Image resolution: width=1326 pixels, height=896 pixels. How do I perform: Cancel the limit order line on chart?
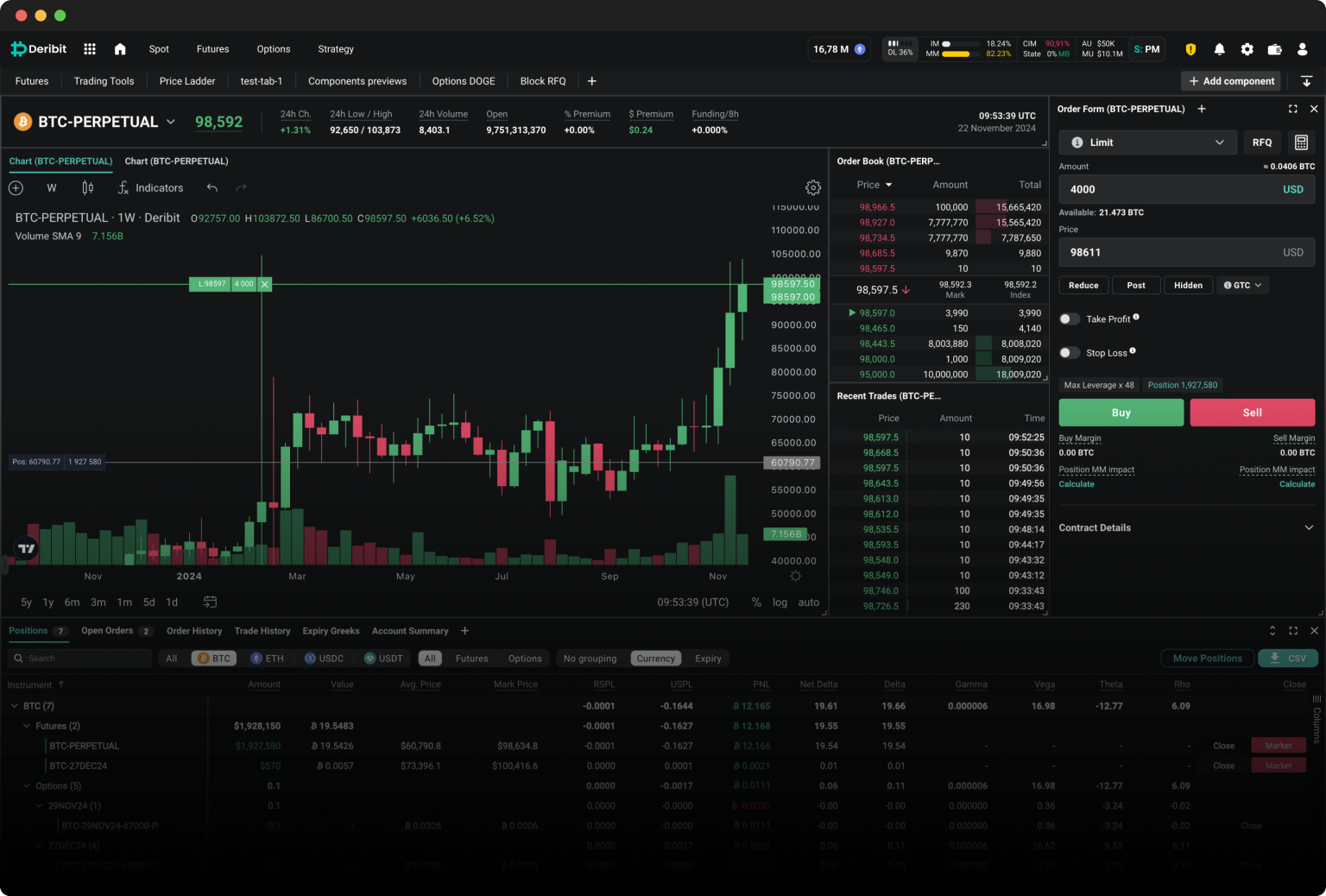click(x=265, y=284)
